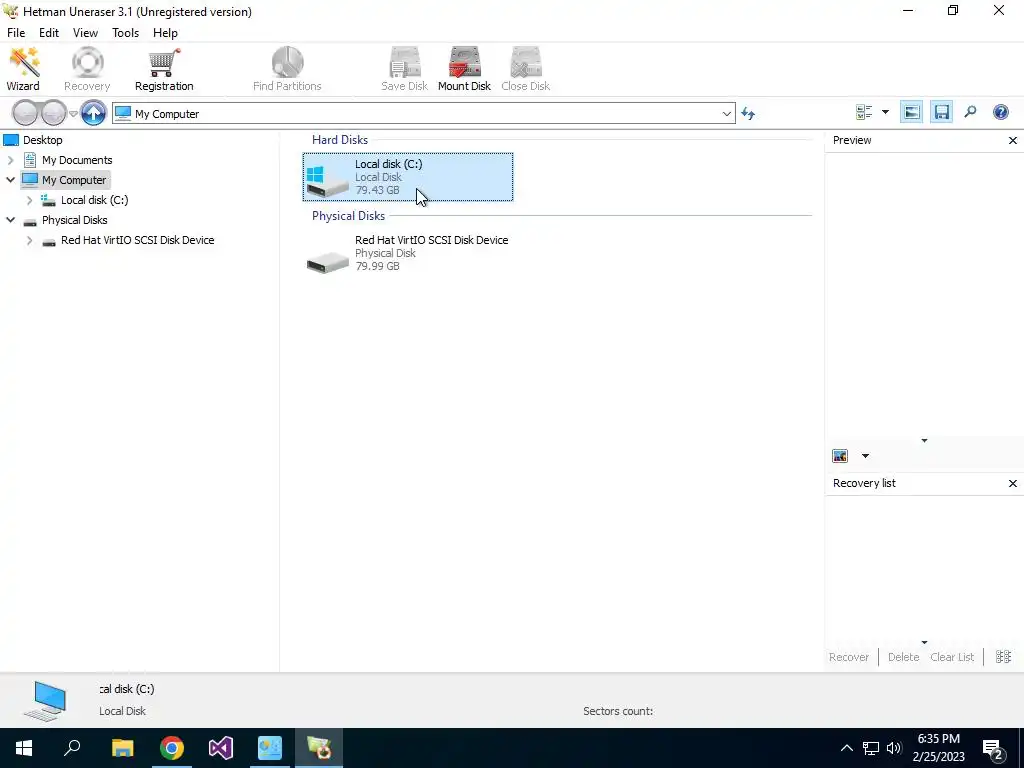Viewport: 1024px width, 768px height.
Task: Open the view mode dropdown arrow
Action: point(886,112)
